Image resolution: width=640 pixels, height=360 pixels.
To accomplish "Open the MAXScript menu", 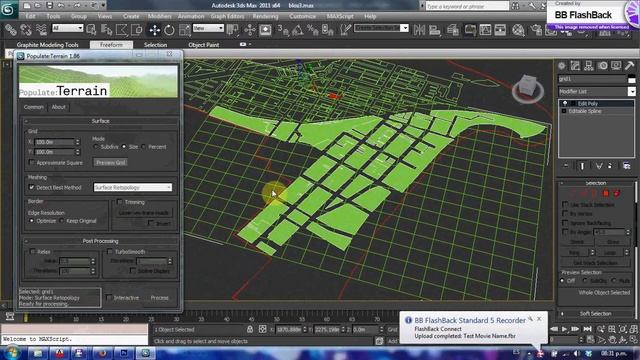I will pyautogui.click(x=340, y=16).
